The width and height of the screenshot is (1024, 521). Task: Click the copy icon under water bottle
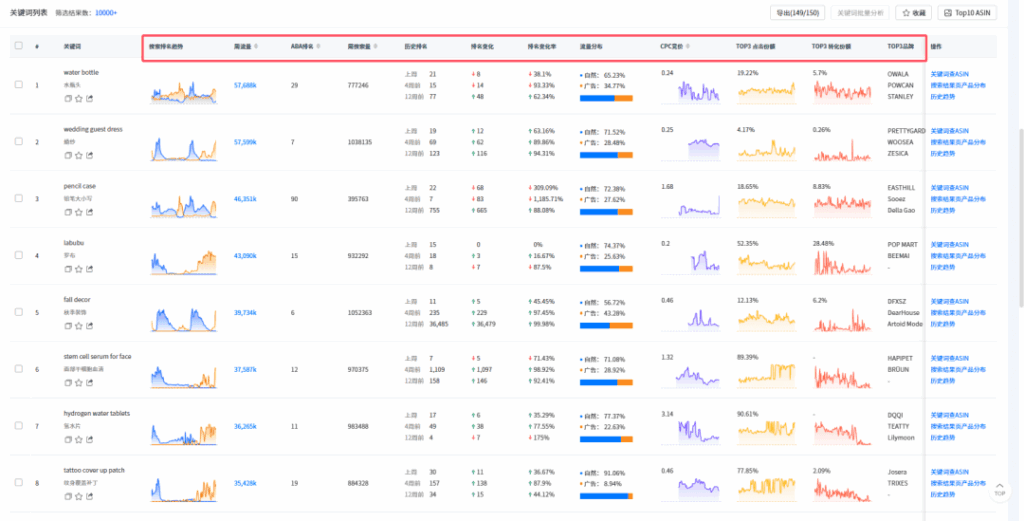67,99
